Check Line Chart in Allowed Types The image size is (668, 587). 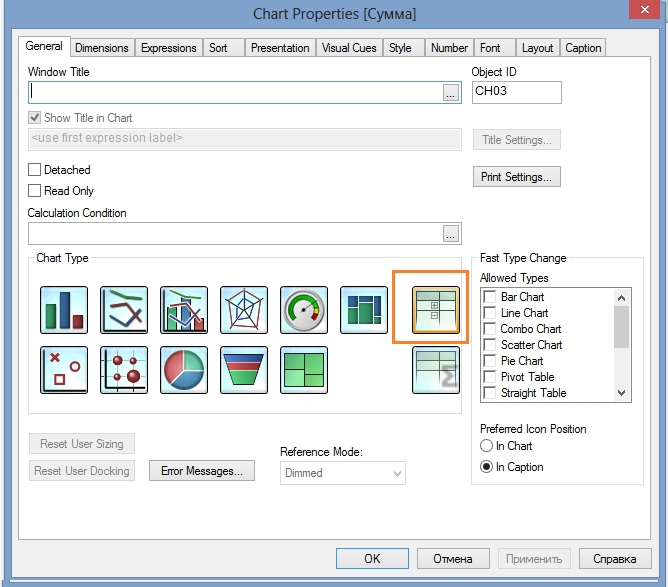point(490,313)
